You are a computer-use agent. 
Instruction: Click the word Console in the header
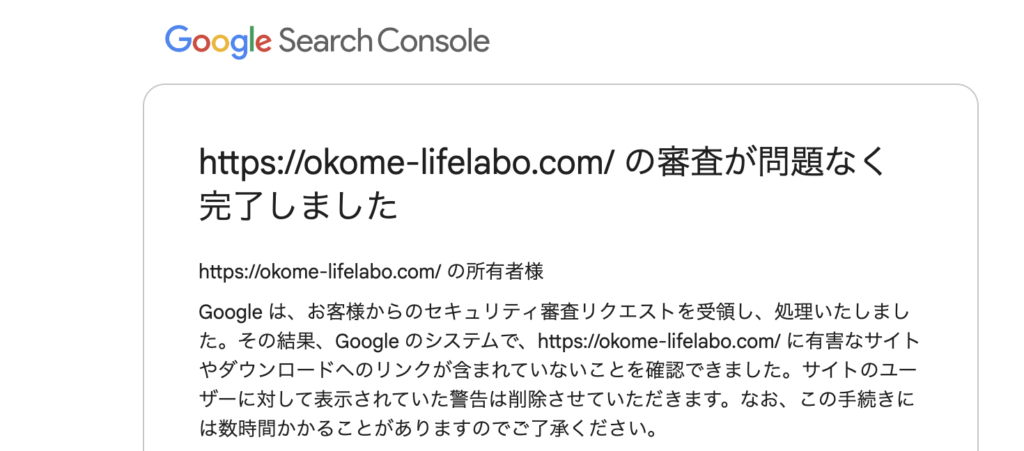click(434, 40)
